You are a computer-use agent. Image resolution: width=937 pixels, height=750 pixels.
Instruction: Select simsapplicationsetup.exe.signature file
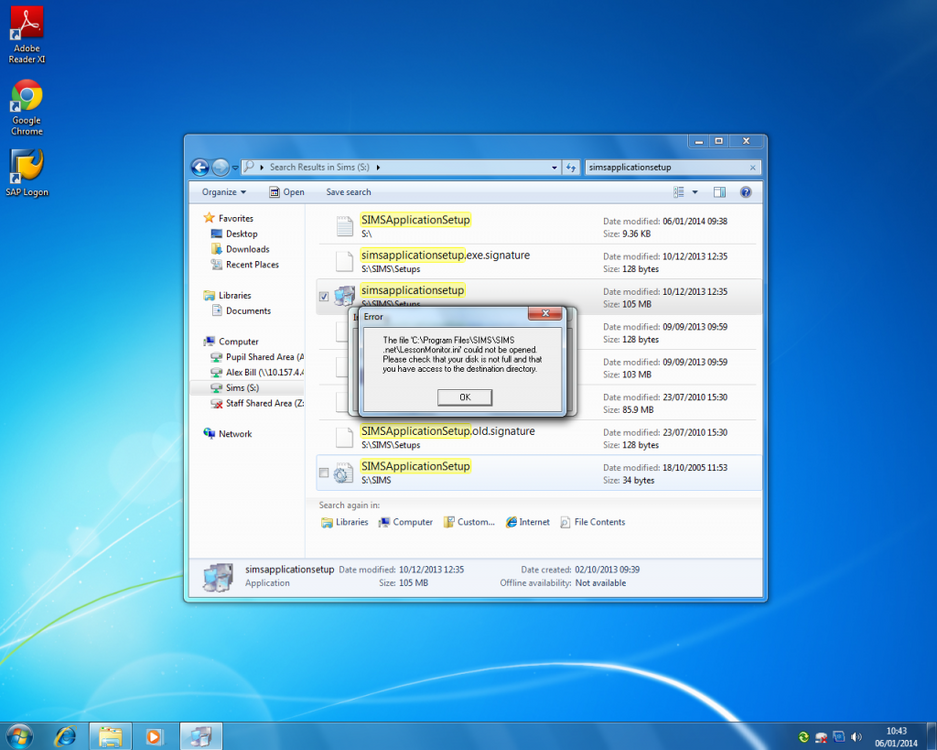tap(538, 261)
